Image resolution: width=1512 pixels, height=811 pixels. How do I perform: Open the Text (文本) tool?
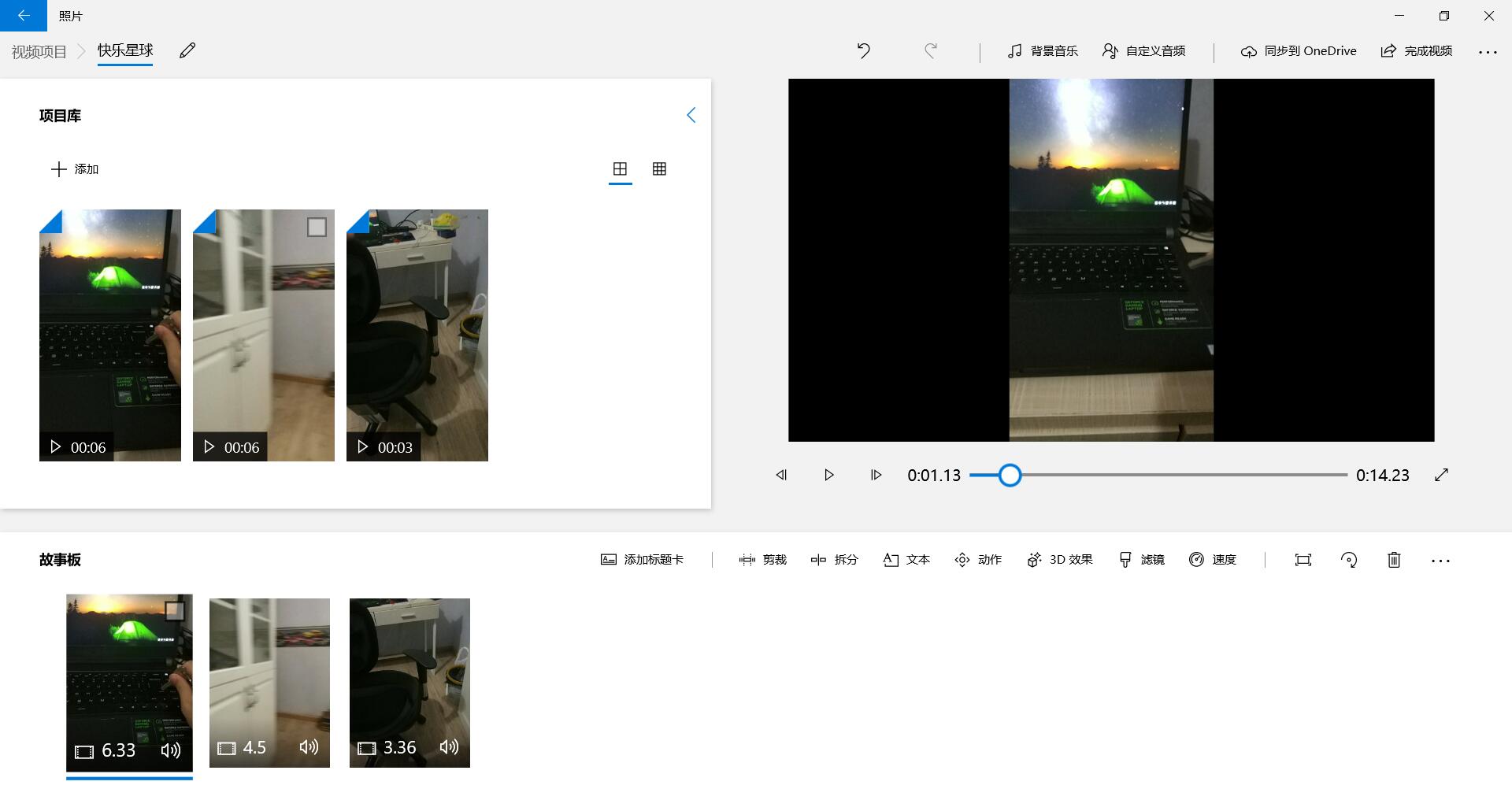pyautogui.click(x=906, y=560)
